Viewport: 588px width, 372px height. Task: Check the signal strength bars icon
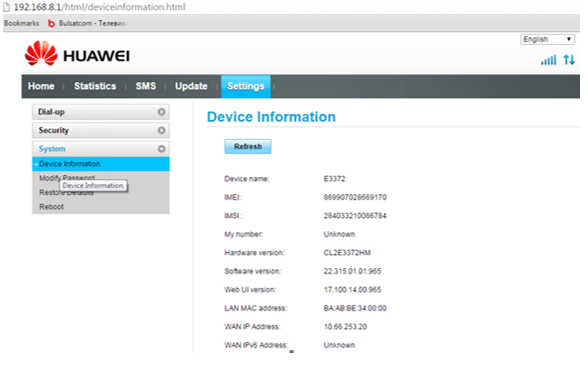(548, 60)
